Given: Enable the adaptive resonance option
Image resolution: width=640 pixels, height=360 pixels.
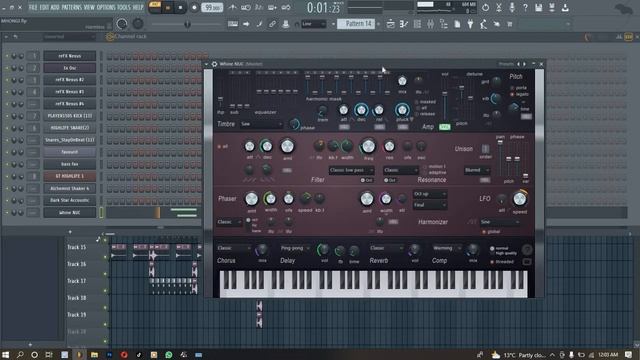Looking at the screenshot, I should pos(435,173).
